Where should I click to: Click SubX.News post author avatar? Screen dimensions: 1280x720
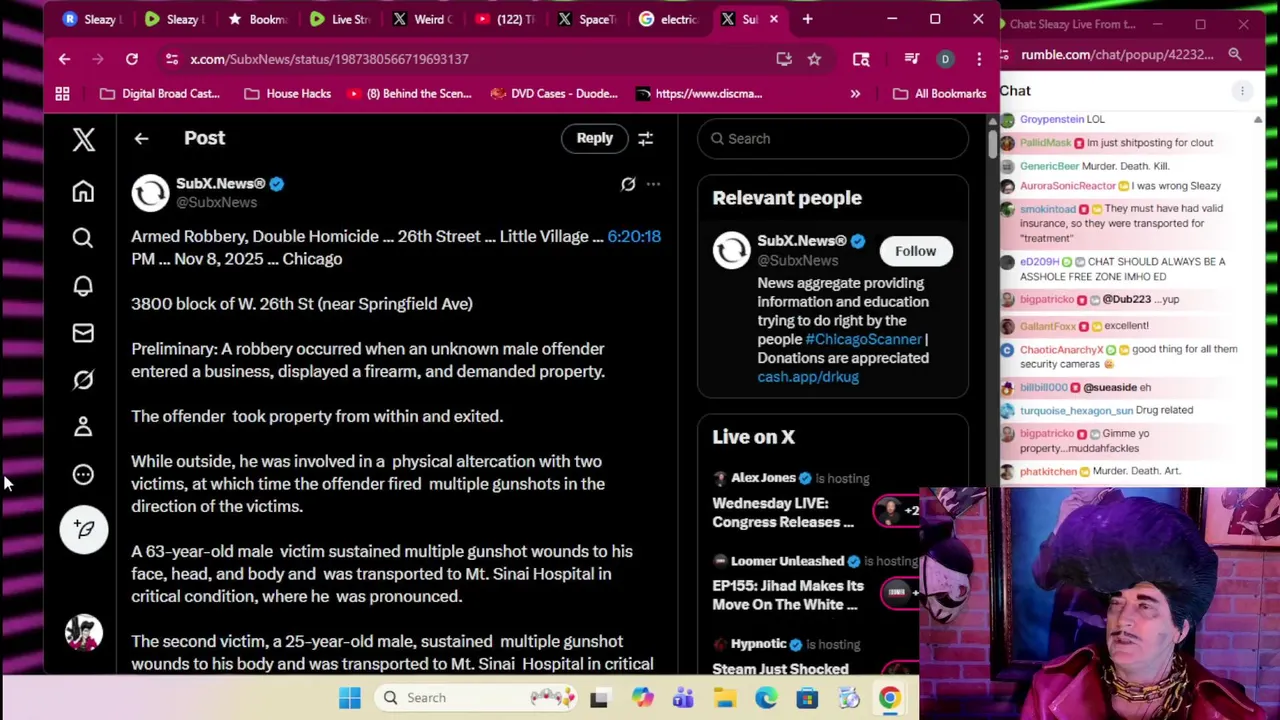tap(150, 192)
